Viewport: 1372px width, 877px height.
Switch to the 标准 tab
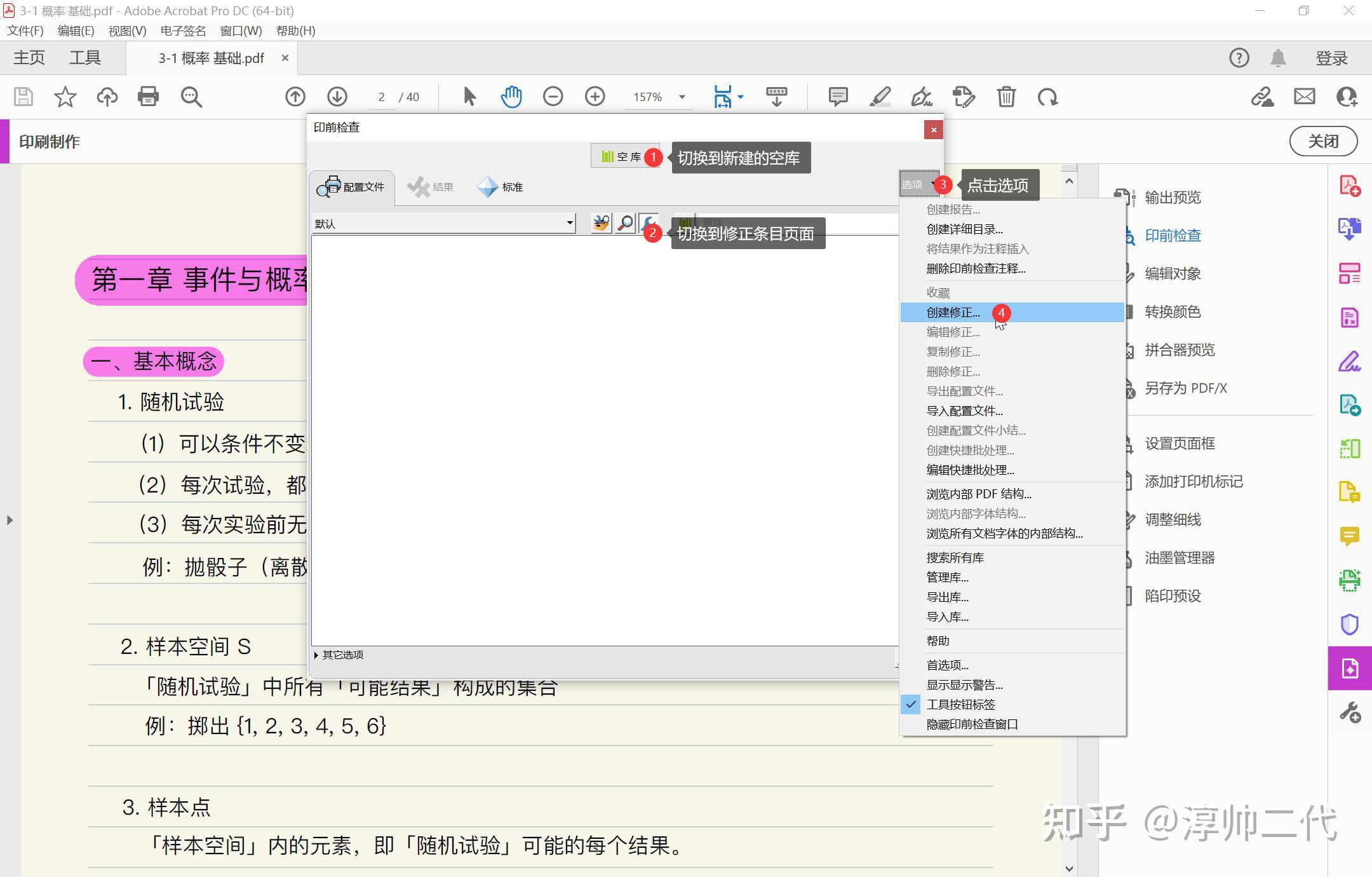(x=501, y=187)
